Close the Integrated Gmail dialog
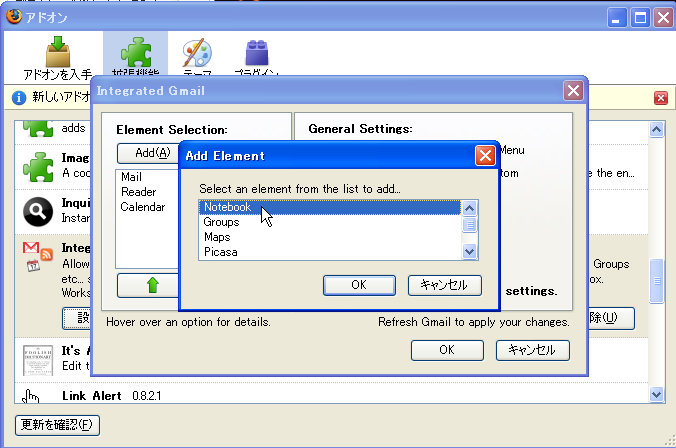The height and width of the screenshot is (448, 676). pyautogui.click(x=573, y=91)
